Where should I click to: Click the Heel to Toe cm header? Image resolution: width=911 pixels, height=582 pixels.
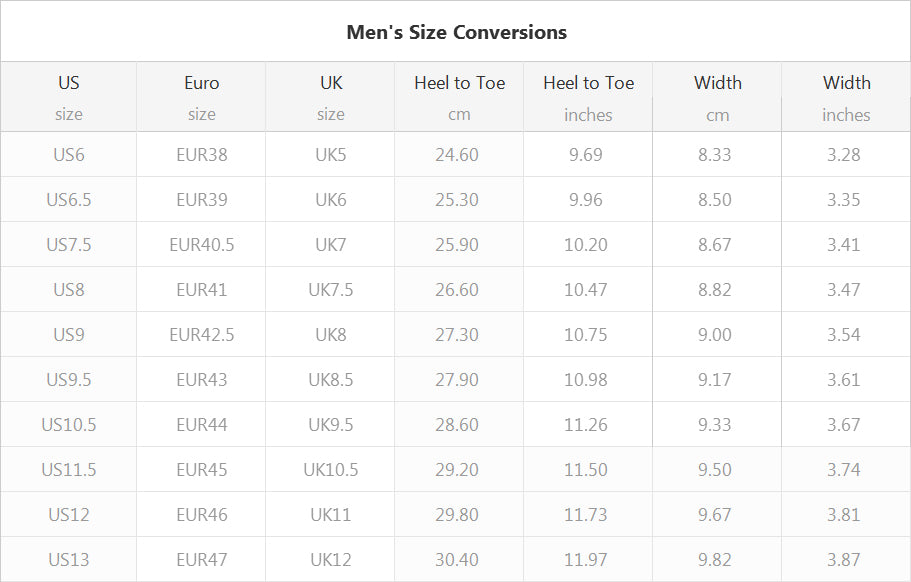(459, 97)
